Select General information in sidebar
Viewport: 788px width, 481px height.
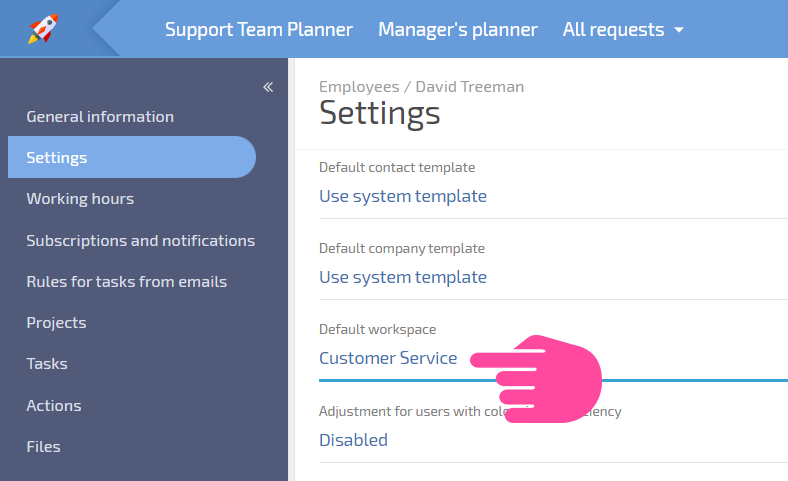coord(100,117)
